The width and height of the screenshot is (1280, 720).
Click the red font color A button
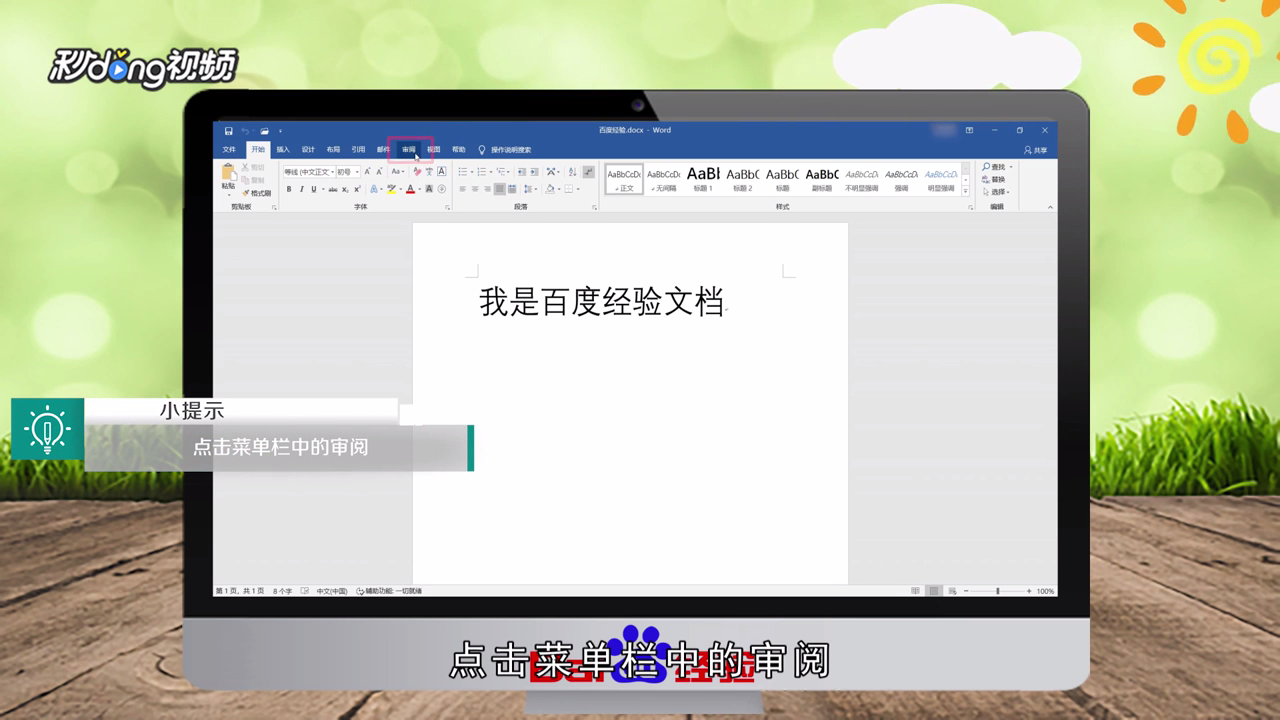(410, 189)
